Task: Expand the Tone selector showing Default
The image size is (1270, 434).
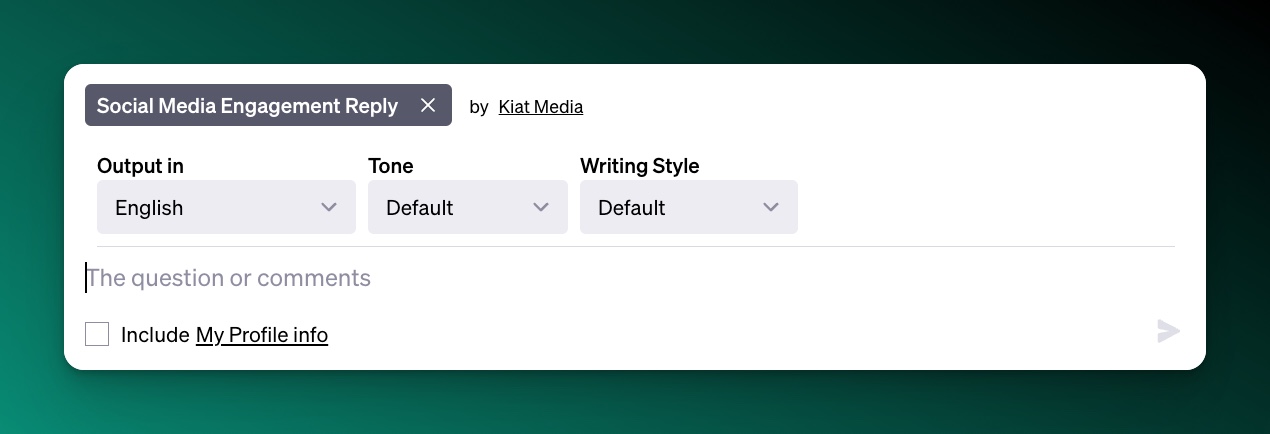Action: tap(467, 207)
